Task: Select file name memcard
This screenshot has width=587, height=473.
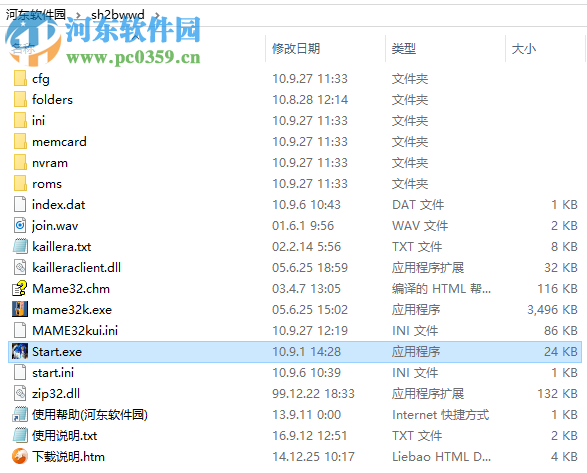Action: click(x=59, y=142)
